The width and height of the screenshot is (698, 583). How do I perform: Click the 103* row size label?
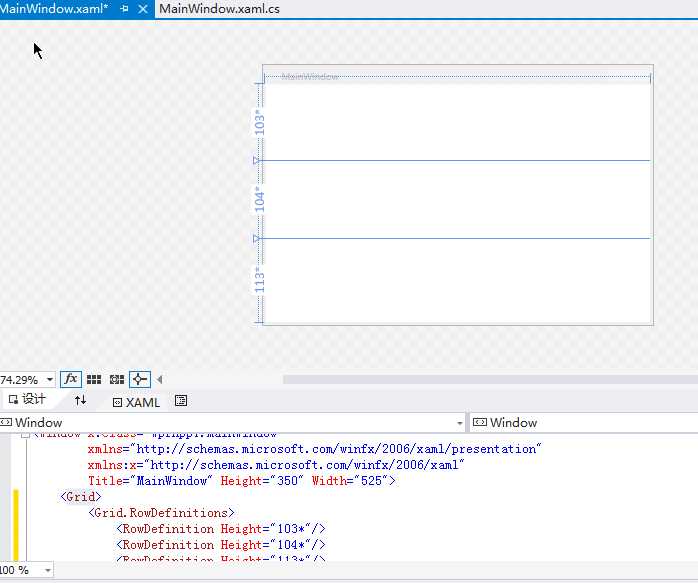click(x=259, y=125)
